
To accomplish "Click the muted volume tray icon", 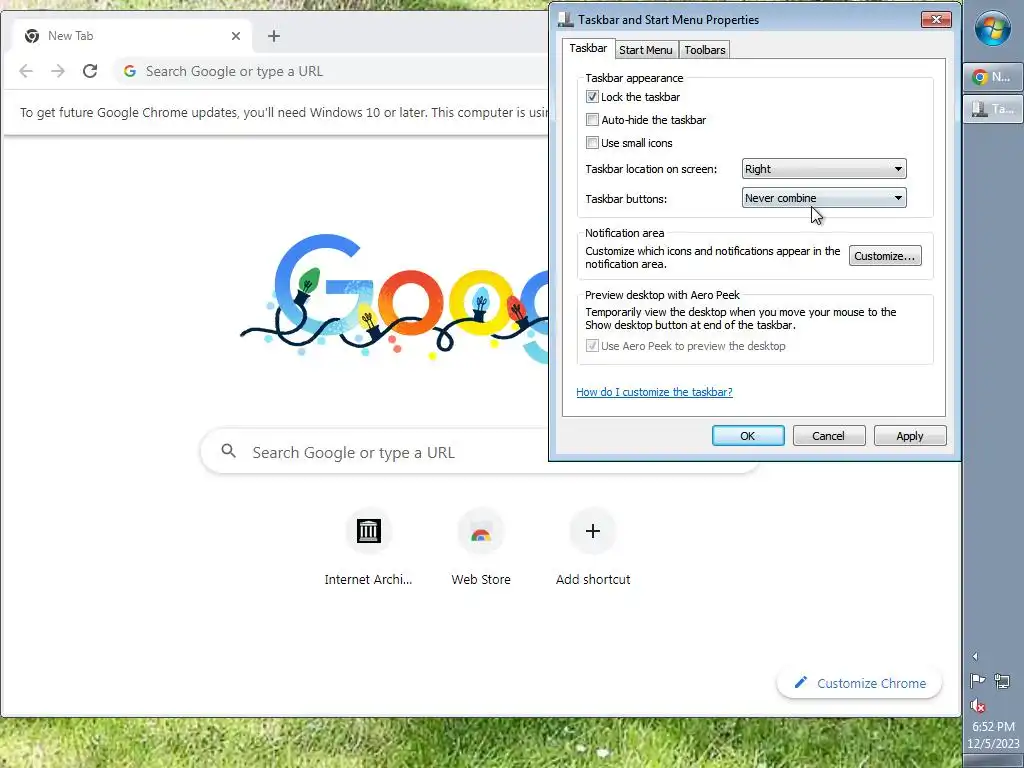I will (978, 705).
